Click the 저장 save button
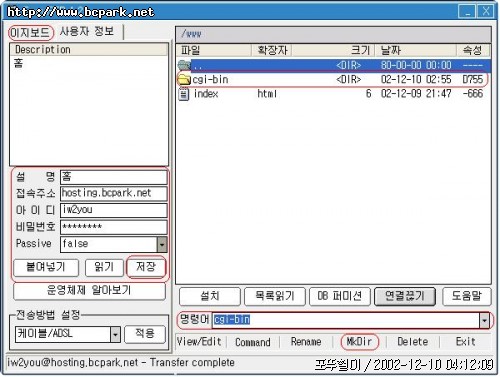 coord(146,267)
